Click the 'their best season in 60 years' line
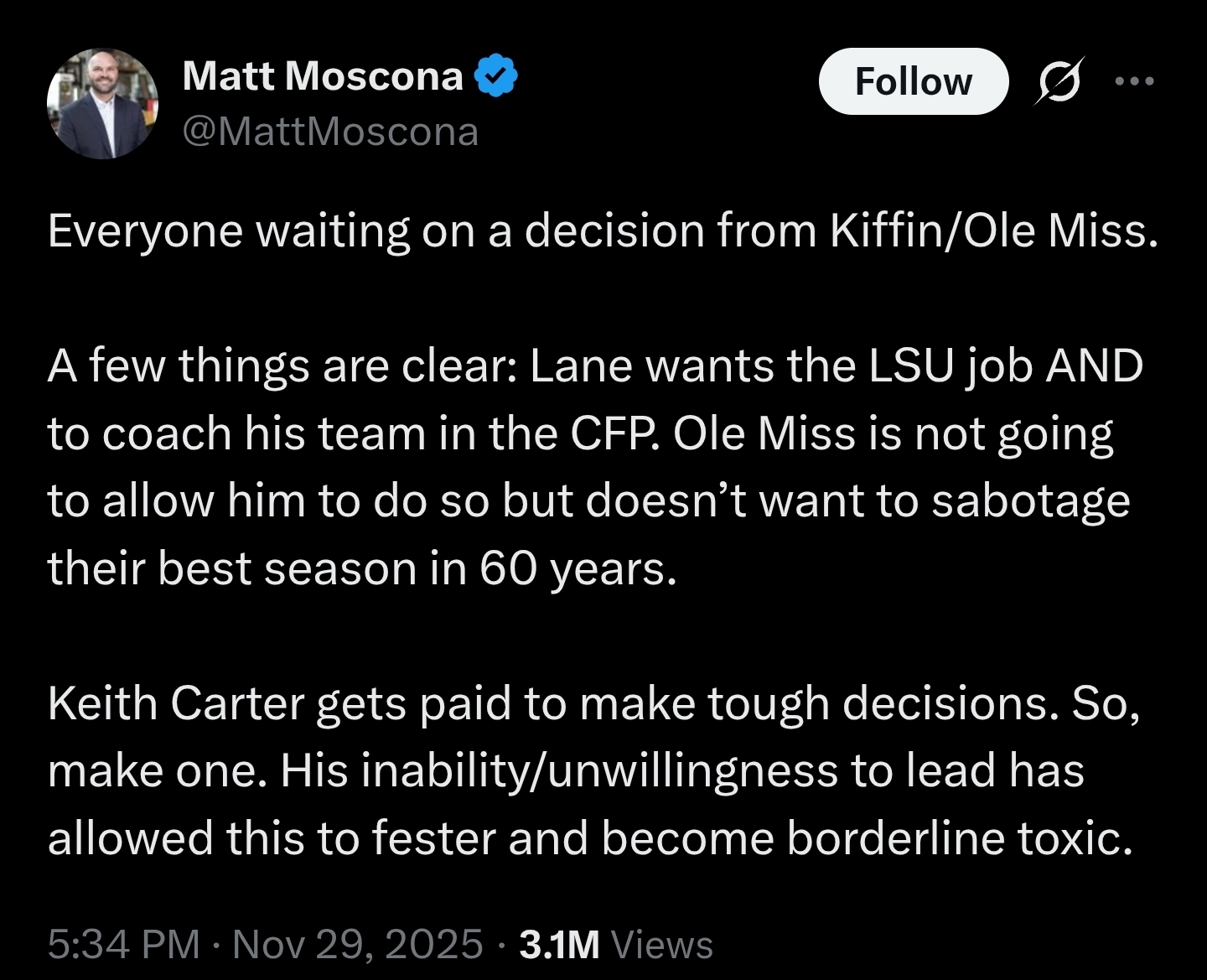1207x980 pixels. point(362,569)
